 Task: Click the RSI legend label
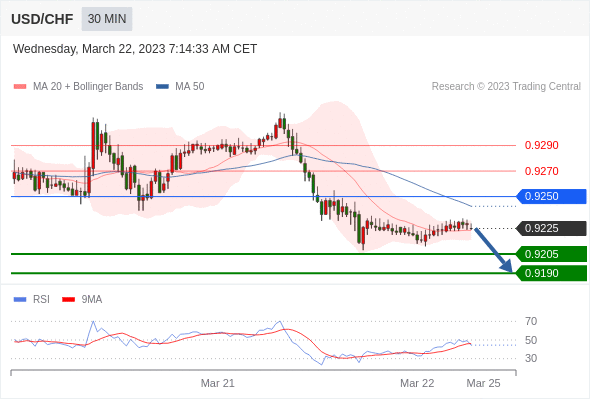tap(41, 300)
